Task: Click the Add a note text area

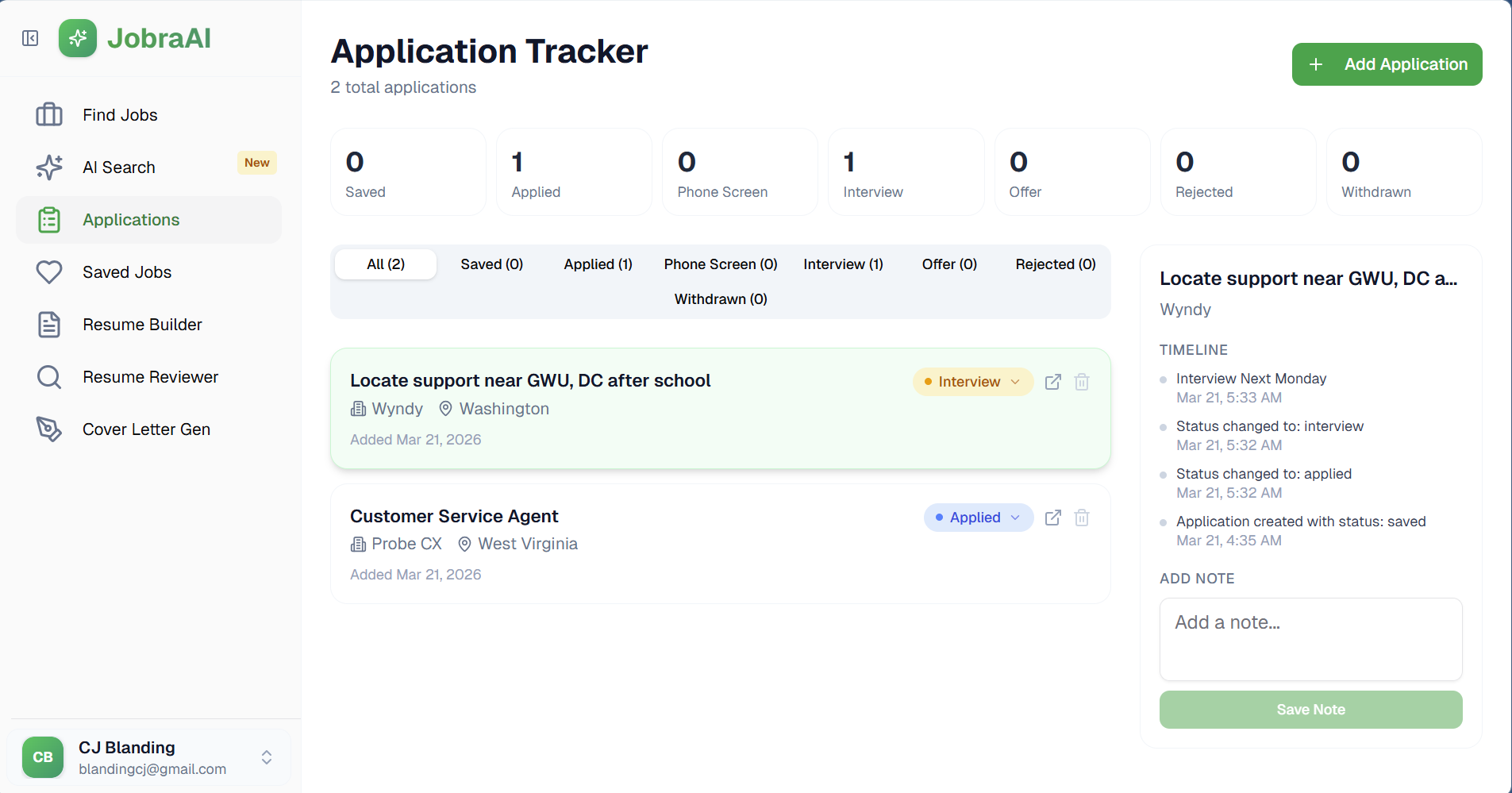Action: pyautogui.click(x=1310, y=639)
